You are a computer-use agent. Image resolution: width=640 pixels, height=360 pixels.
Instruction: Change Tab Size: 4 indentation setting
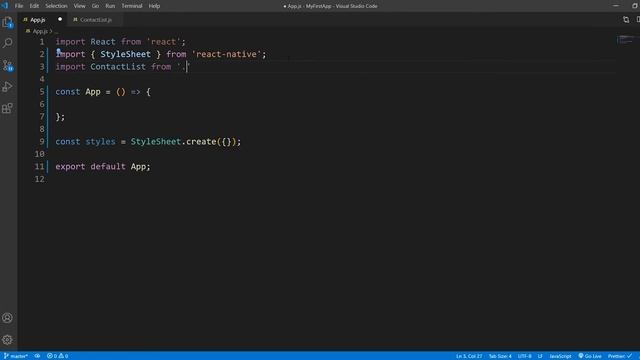[500, 356]
